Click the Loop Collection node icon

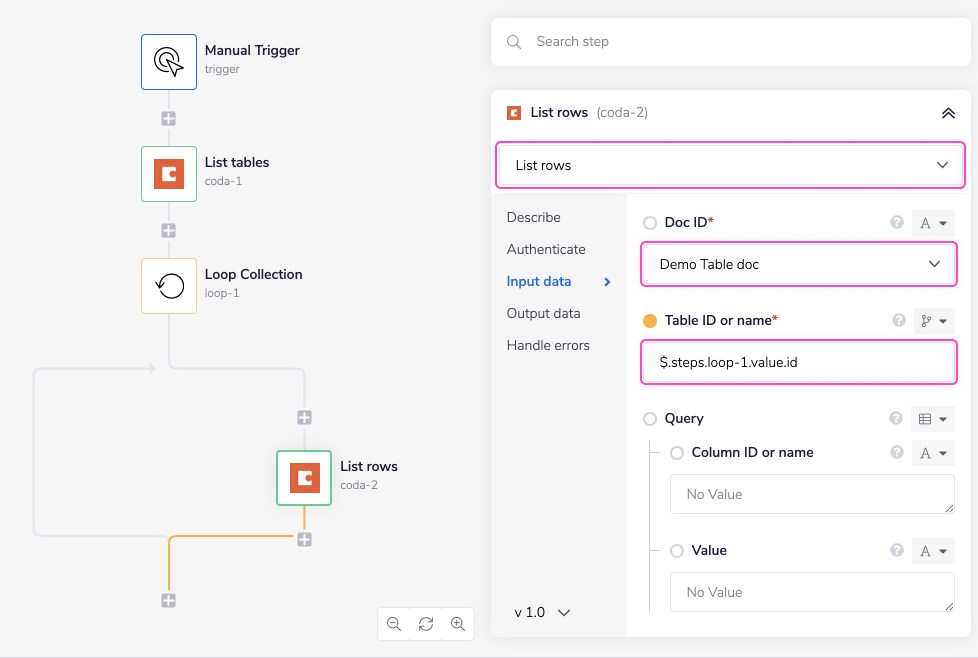[x=168, y=285]
